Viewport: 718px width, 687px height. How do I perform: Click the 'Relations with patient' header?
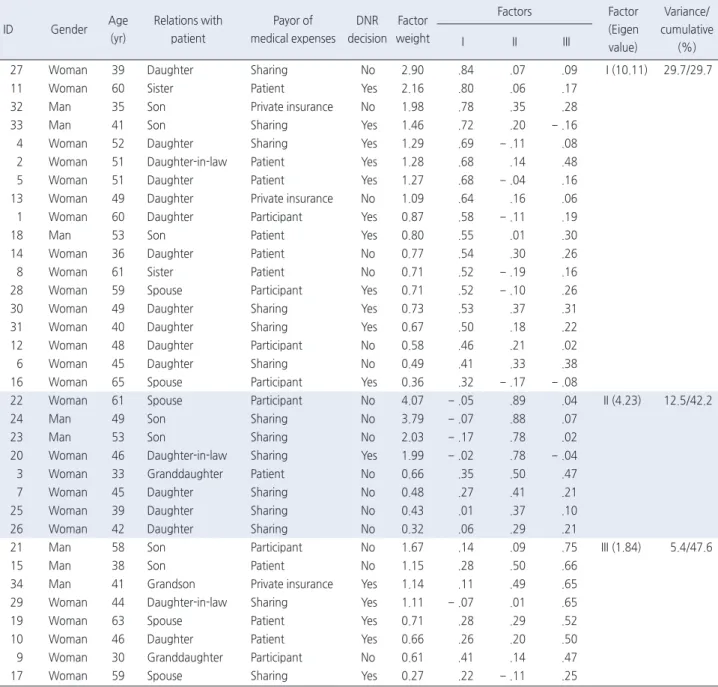click(x=188, y=30)
